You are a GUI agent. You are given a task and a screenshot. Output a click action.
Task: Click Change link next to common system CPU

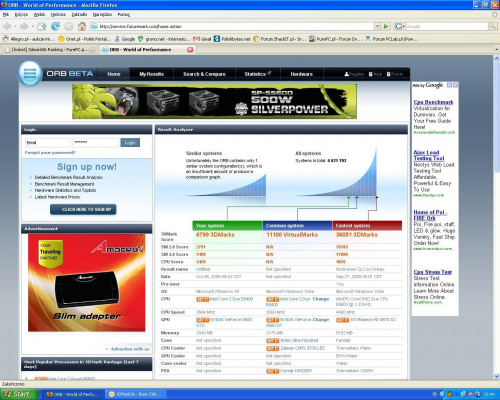click(x=321, y=299)
